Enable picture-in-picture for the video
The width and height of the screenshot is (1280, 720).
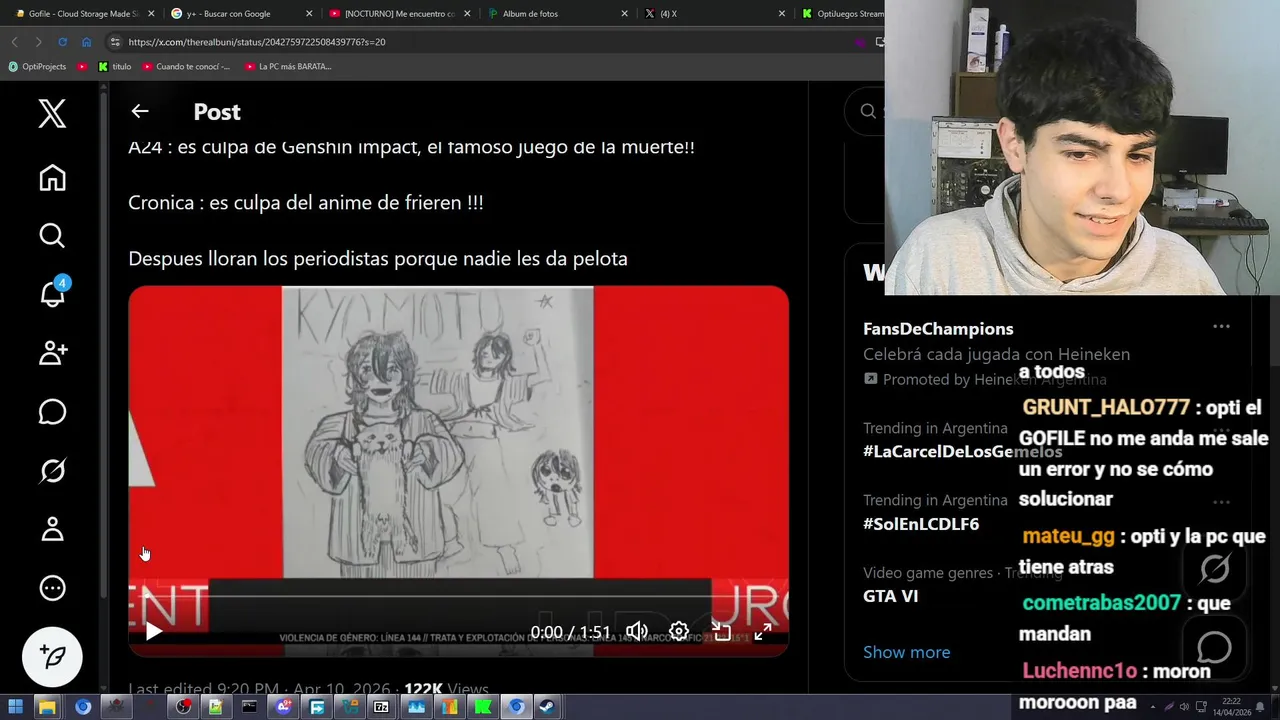tap(721, 631)
